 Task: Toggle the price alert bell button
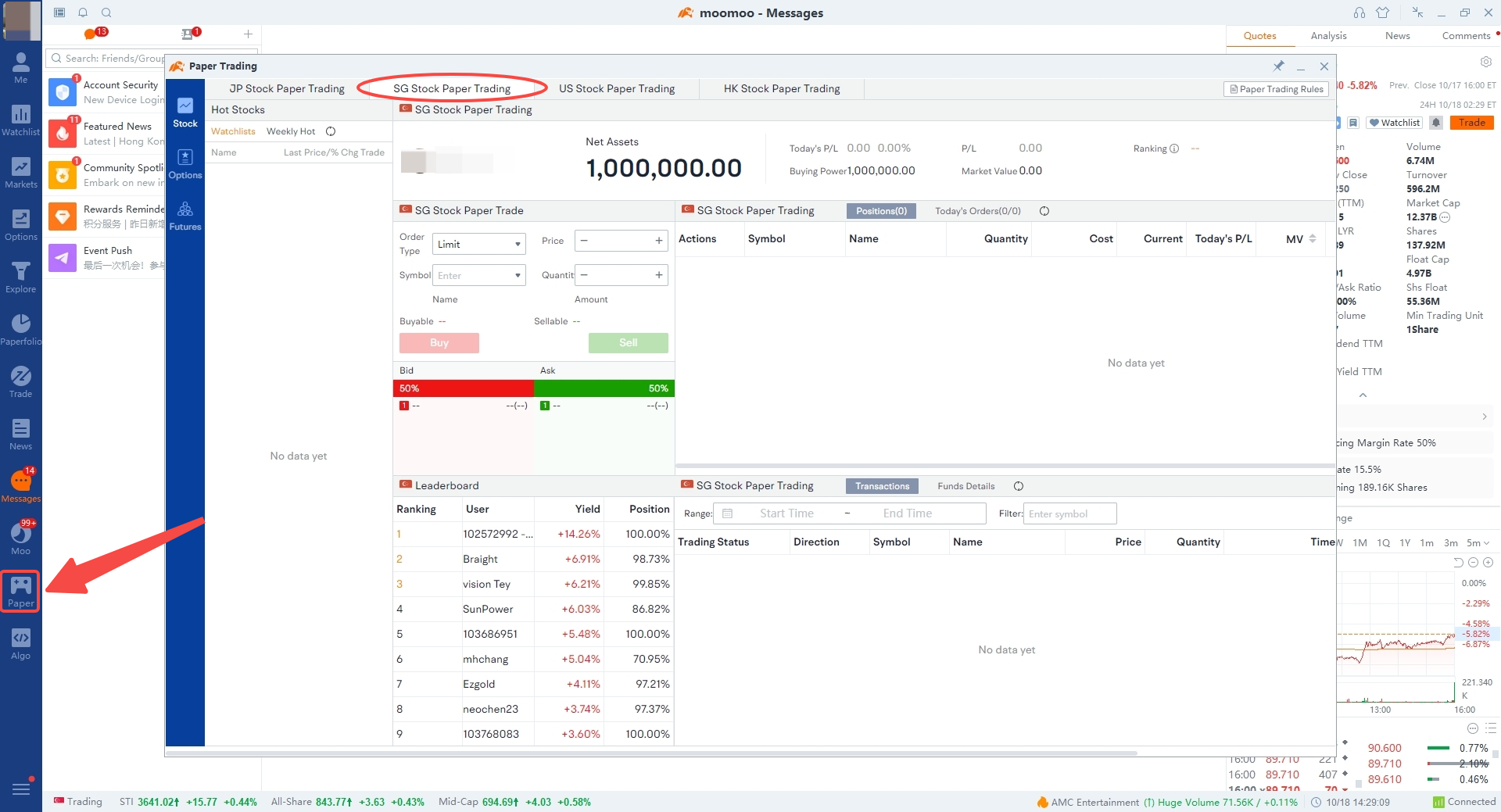[x=1436, y=123]
